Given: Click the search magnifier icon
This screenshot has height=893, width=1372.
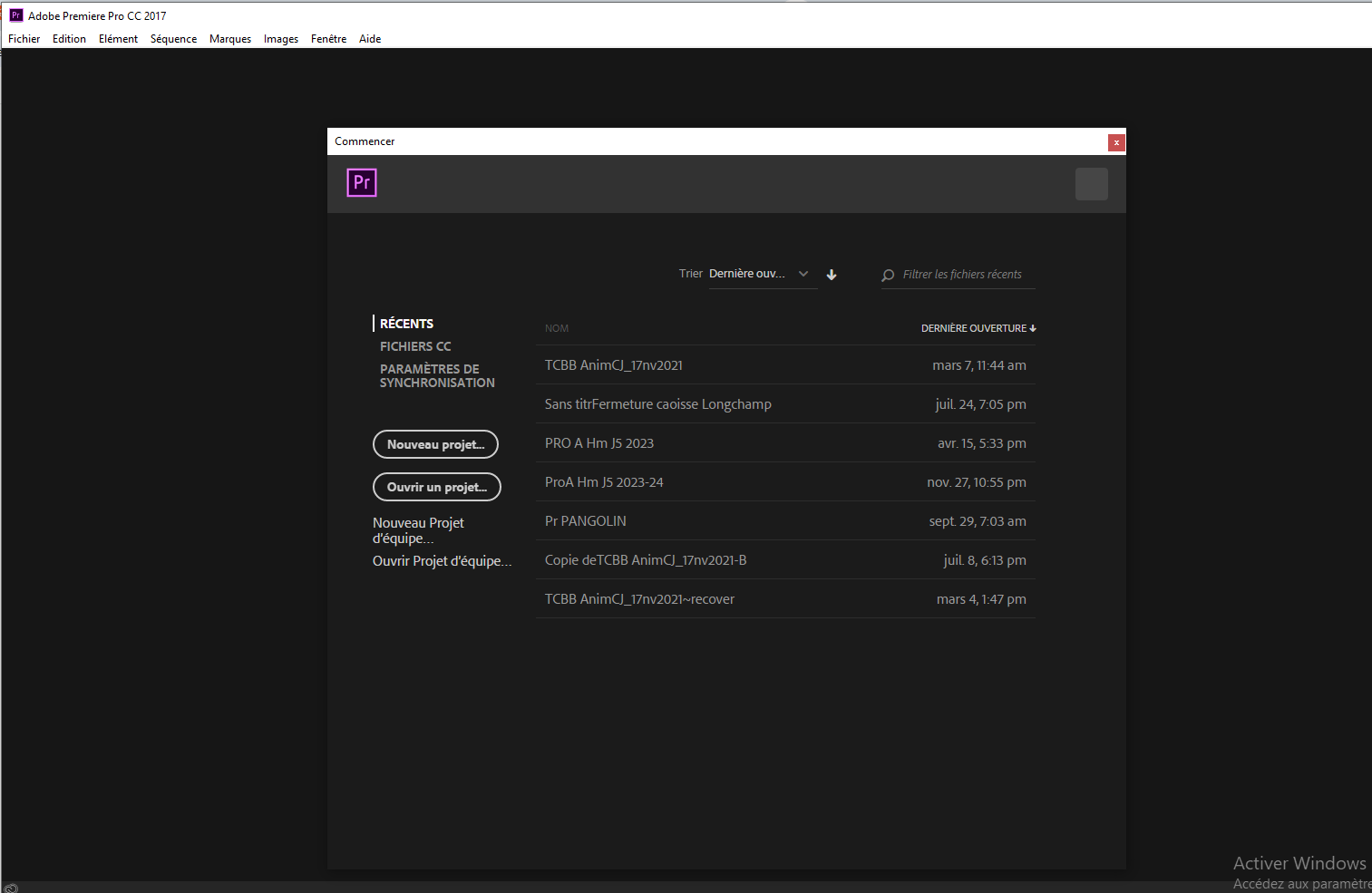Looking at the screenshot, I should pyautogui.click(x=888, y=275).
